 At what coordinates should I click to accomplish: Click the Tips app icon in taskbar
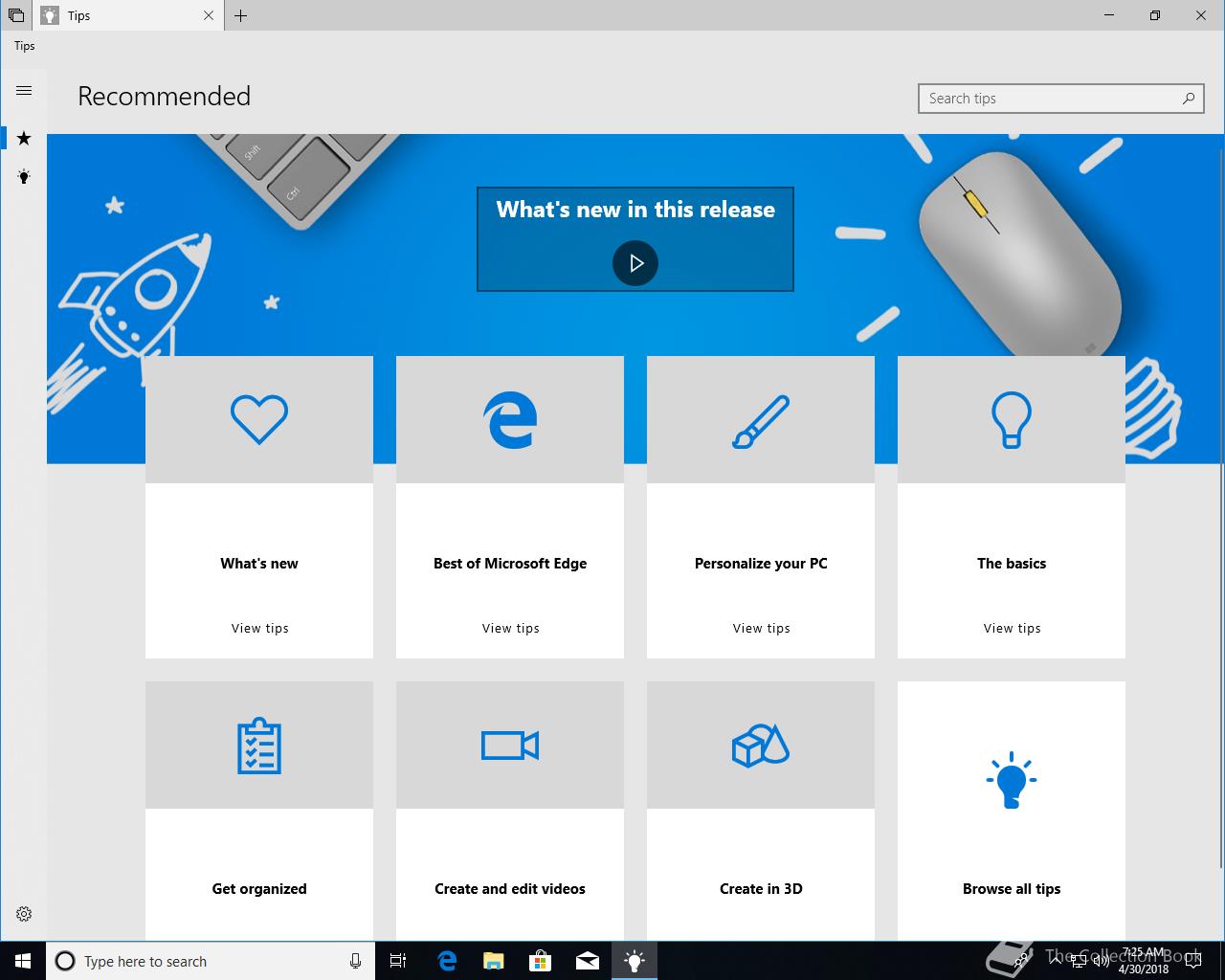[x=635, y=961]
